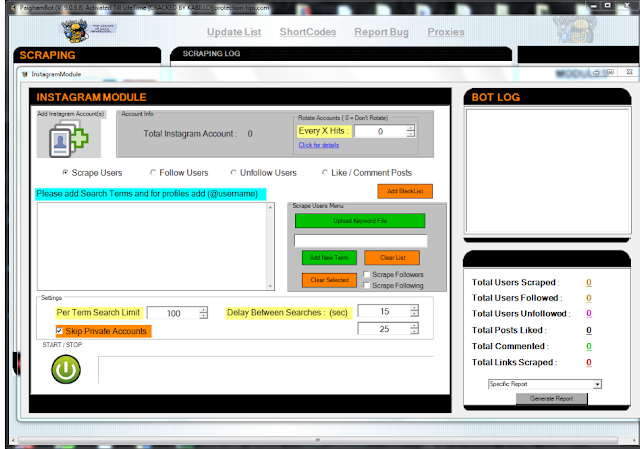
Task: Increase the delay value of 25
Action: coord(414,325)
